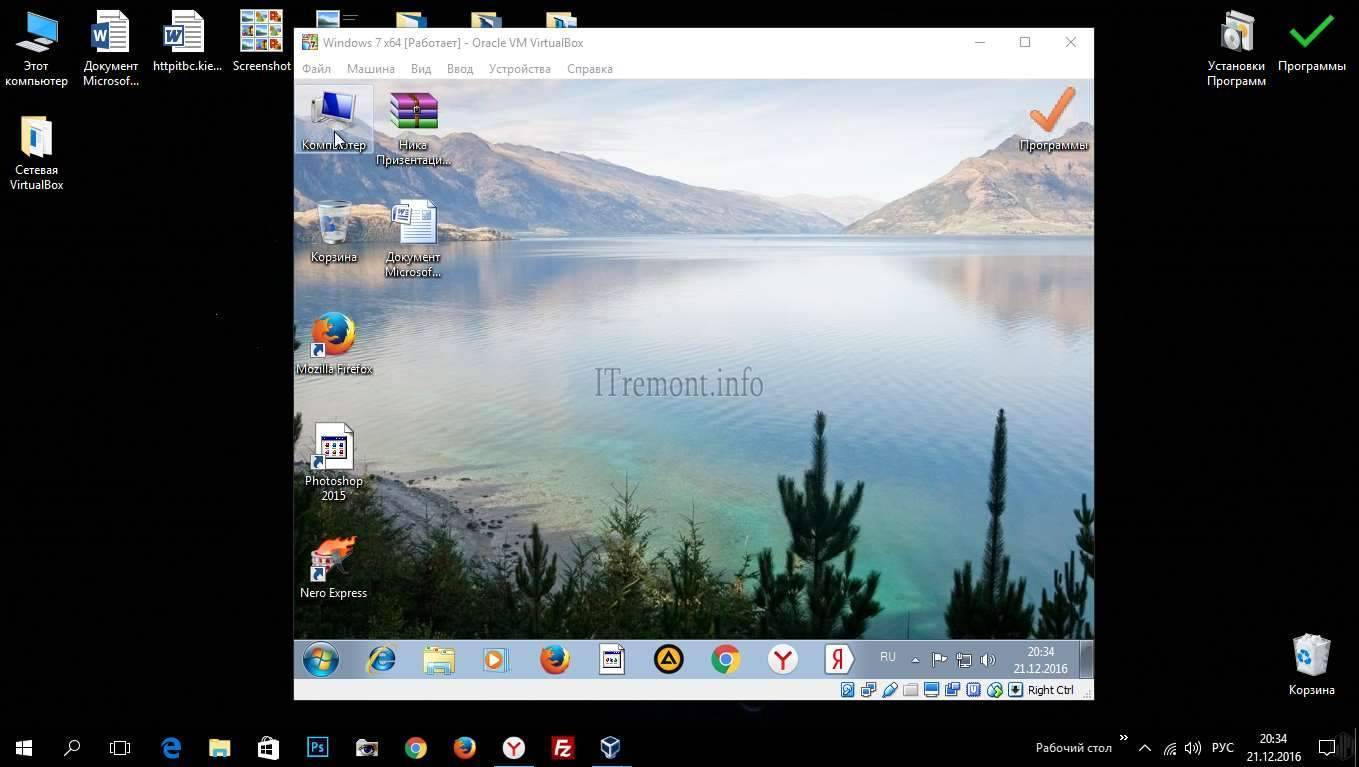This screenshot has height=767, width=1359.
Task: Open the Машина menu in VirtualBox
Action: click(370, 69)
